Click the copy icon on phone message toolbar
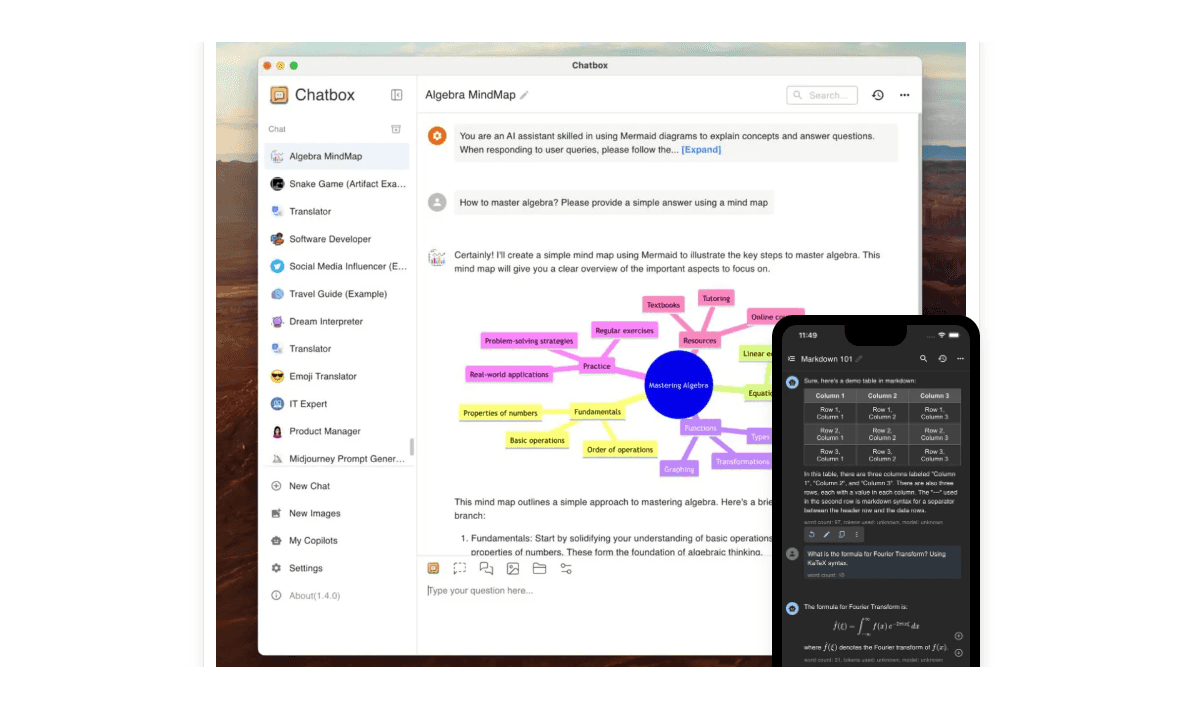This screenshot has width=1179, height=707. point(841,535)
